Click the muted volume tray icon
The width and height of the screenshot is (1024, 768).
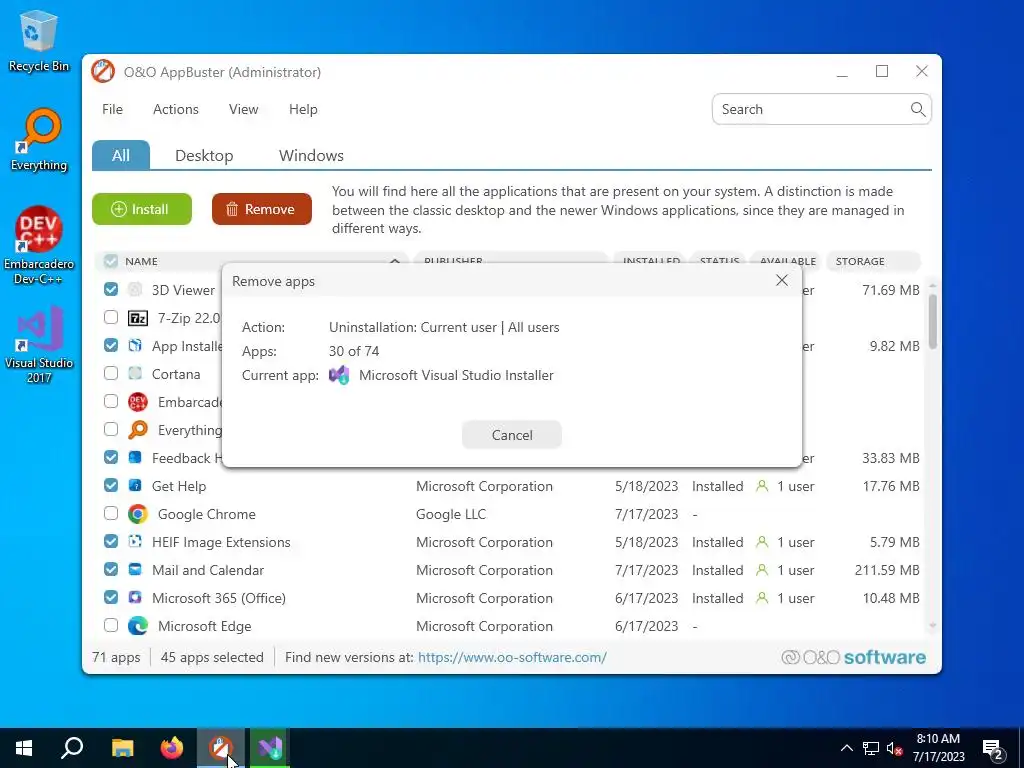(895, 748)
